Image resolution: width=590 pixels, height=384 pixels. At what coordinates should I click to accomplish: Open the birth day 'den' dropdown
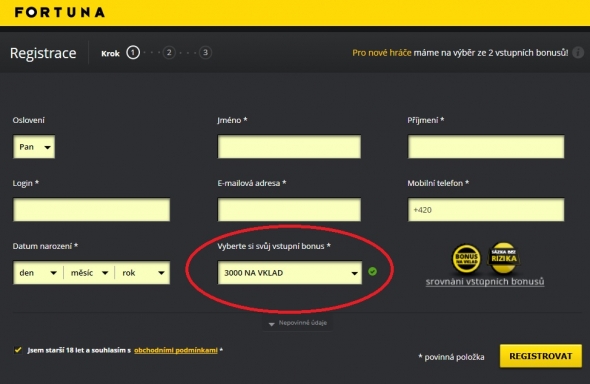pyautogui.click(x=38, y=273)
